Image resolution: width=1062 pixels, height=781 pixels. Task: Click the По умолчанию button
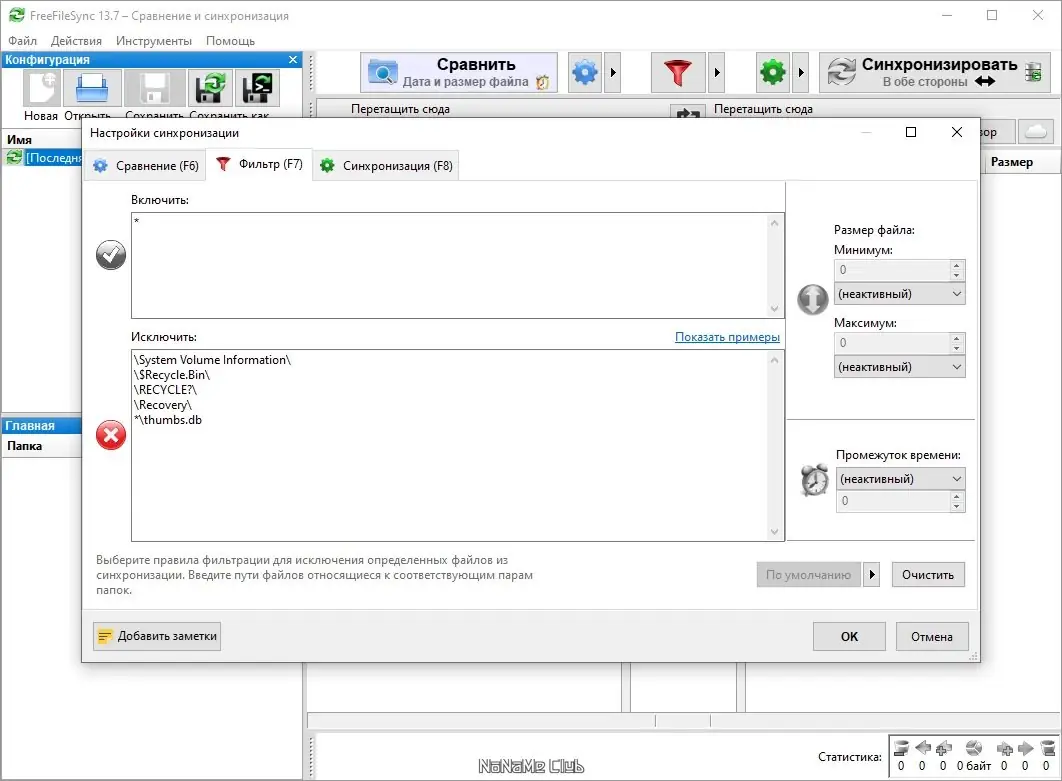click(x=809, y=574)
